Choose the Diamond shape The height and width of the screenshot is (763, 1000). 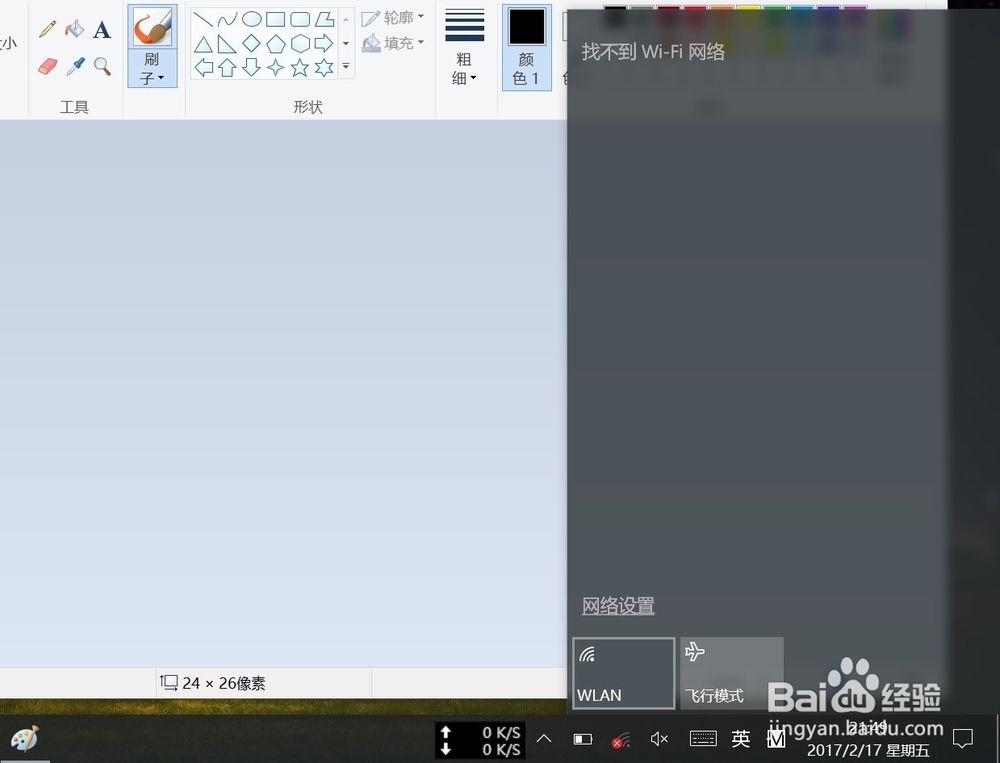pyautogui.click(x=251, y=44)
